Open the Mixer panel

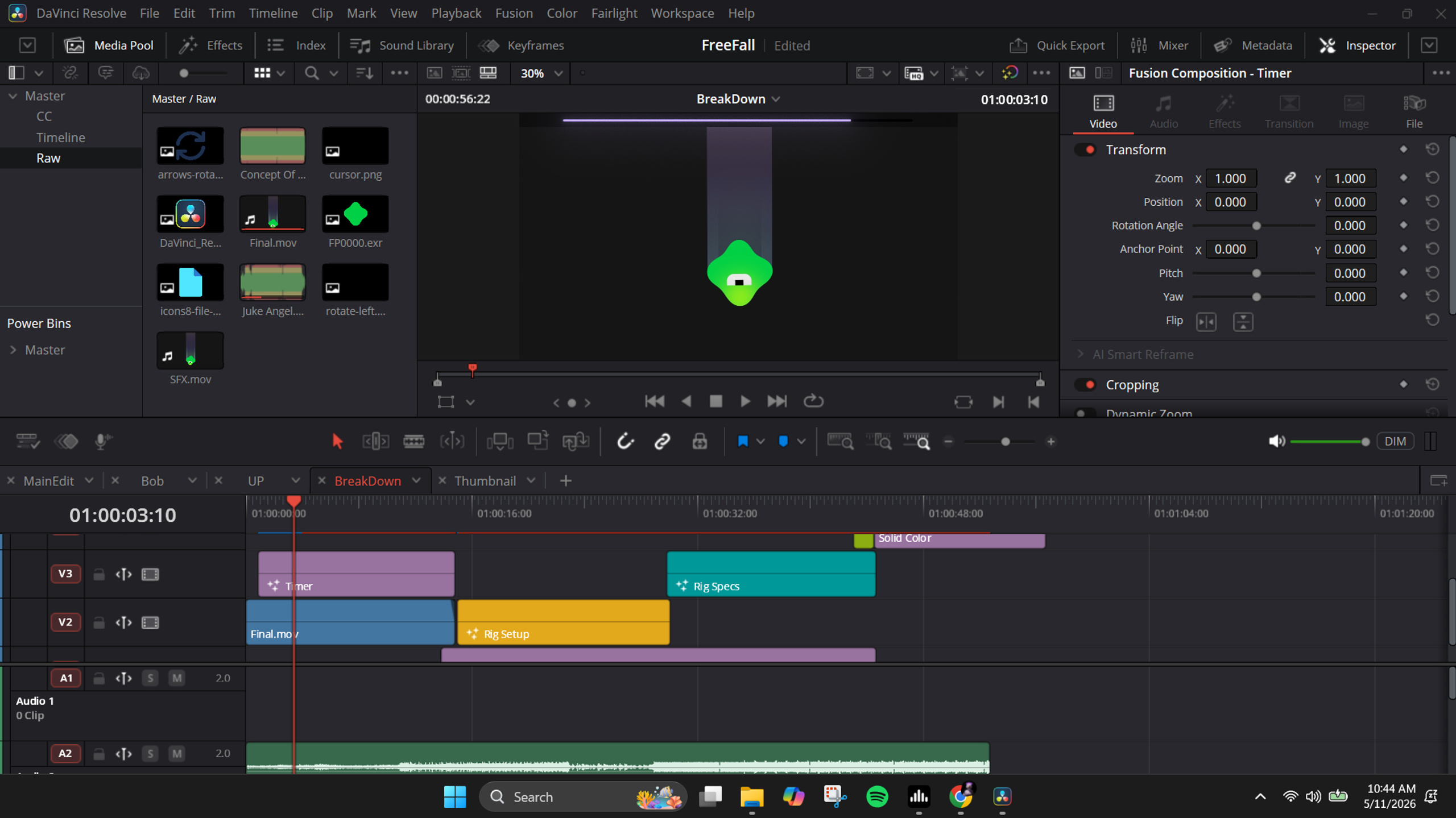click(x=1159, y=45)
